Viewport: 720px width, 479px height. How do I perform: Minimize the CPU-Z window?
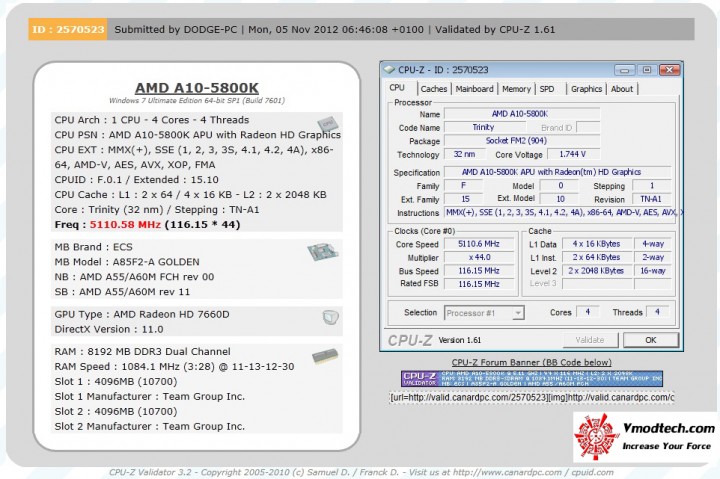(624, 70)
